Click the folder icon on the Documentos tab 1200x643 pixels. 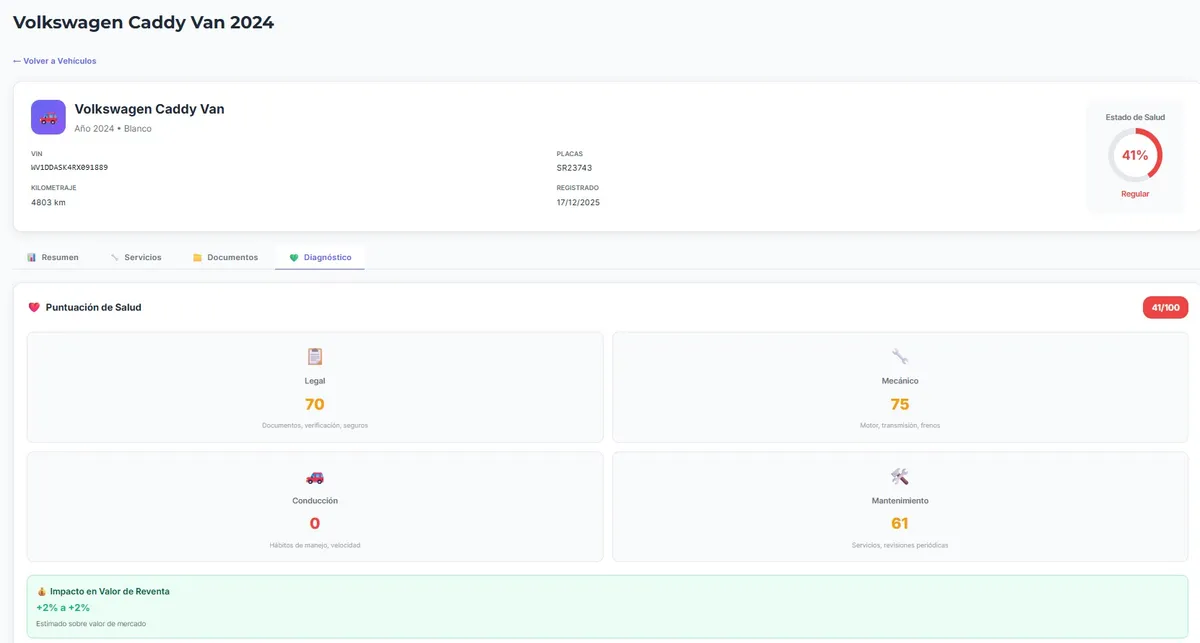[x=196, y=257]
